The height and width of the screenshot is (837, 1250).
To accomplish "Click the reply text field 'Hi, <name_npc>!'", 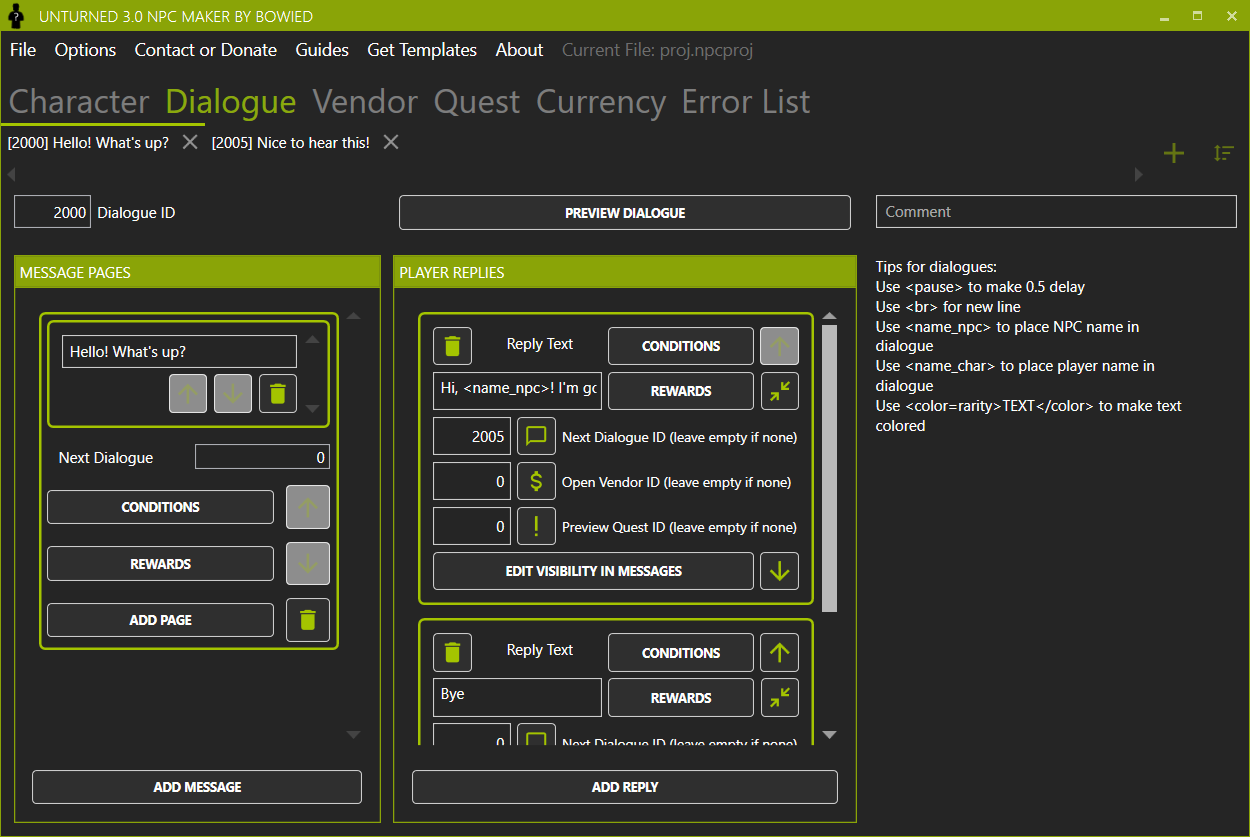I will (x=517, y=391).
